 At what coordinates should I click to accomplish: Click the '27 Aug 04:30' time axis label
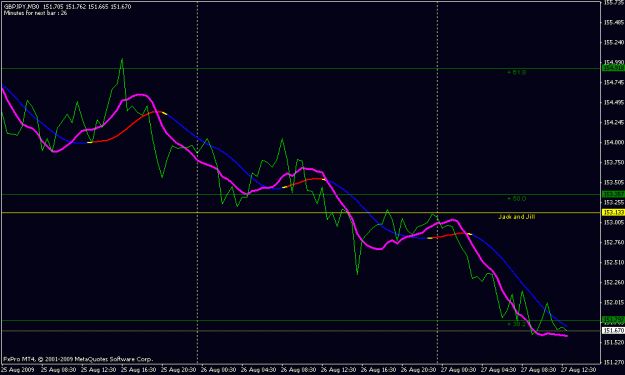click(498, 369)
